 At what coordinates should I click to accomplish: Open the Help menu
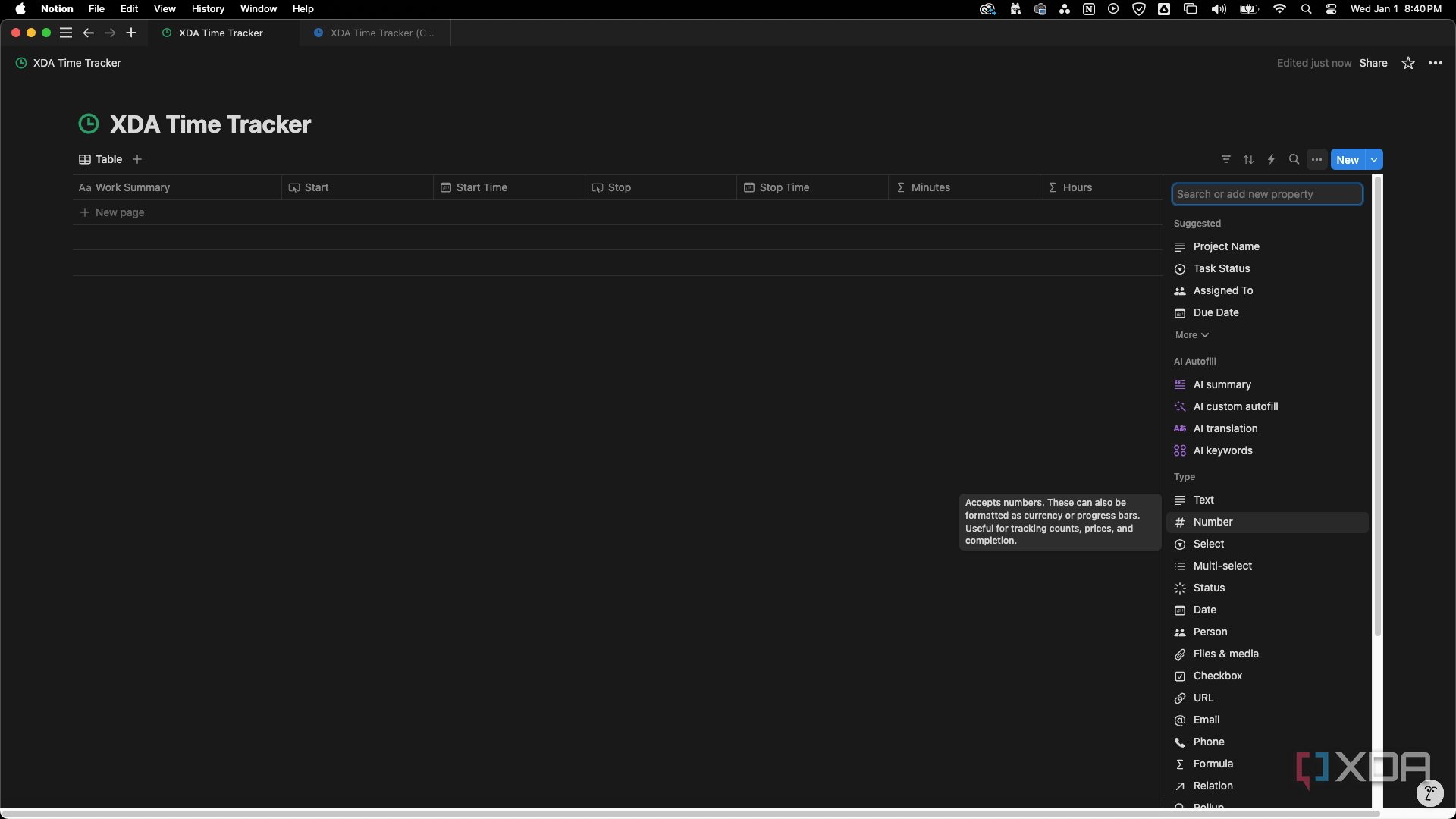tap(303, 9)
